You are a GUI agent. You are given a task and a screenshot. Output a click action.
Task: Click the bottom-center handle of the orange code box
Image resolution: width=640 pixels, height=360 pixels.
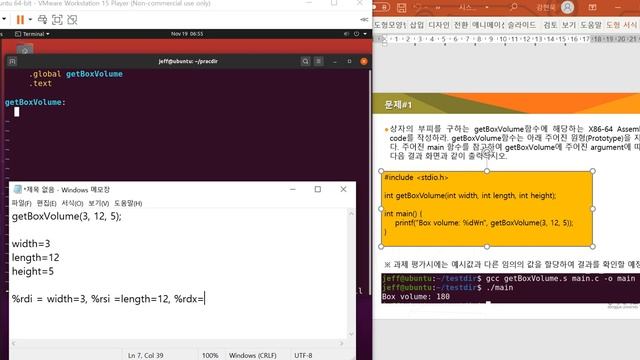click(x=487, y=247)
